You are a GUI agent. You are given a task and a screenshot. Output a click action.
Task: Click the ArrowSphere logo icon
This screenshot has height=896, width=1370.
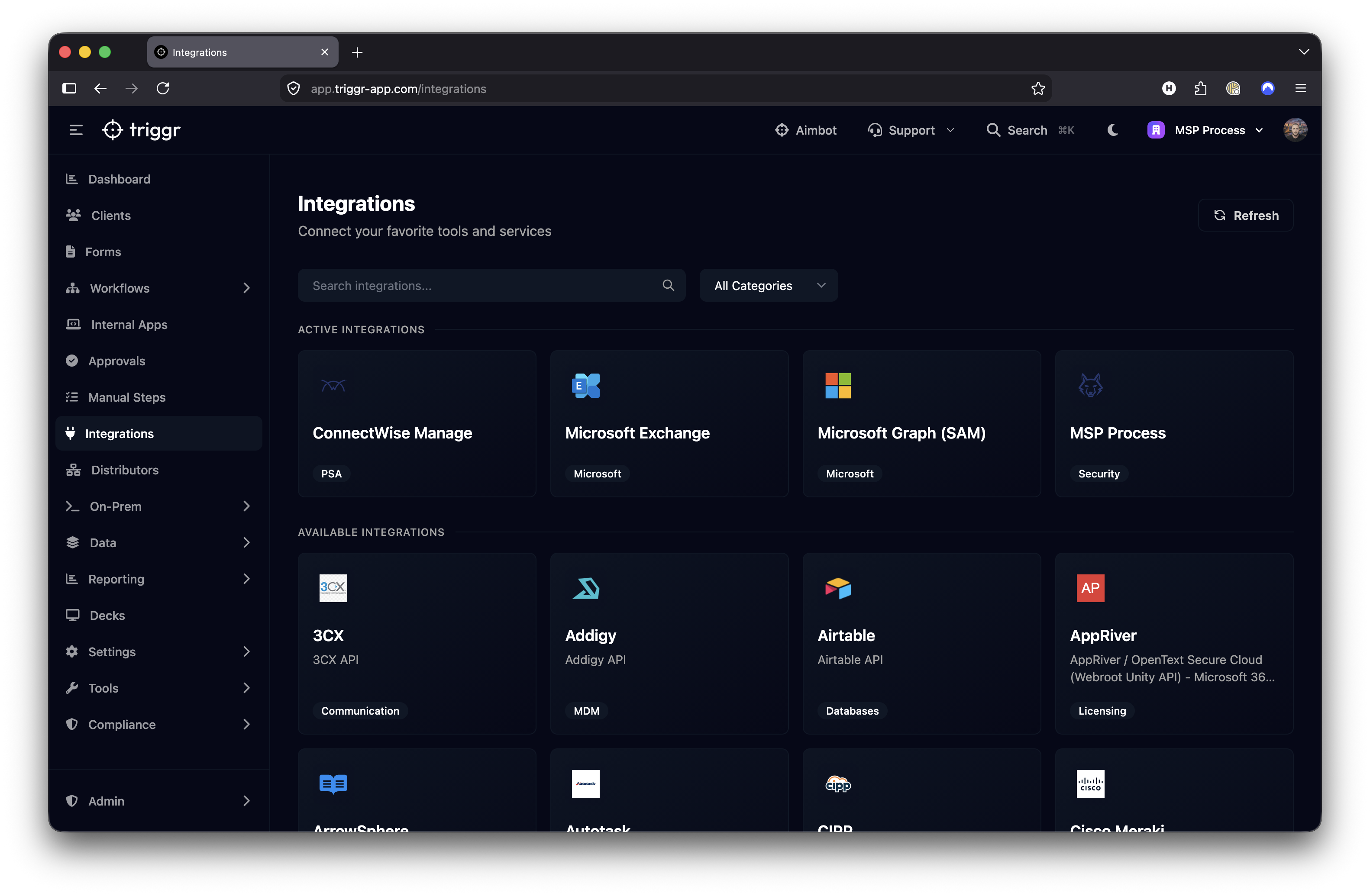(333, 784)
